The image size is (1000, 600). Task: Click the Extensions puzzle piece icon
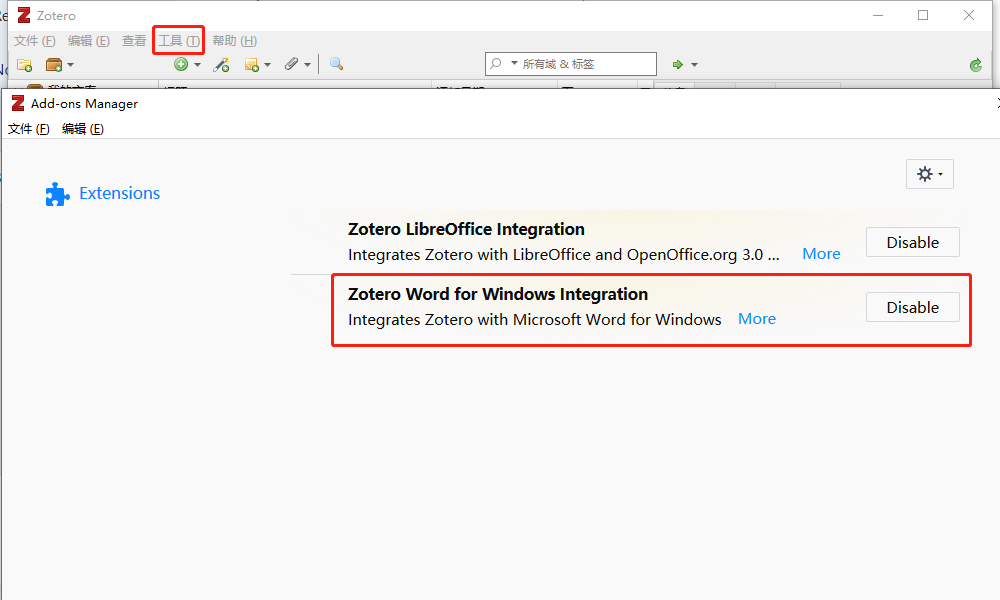57,194
